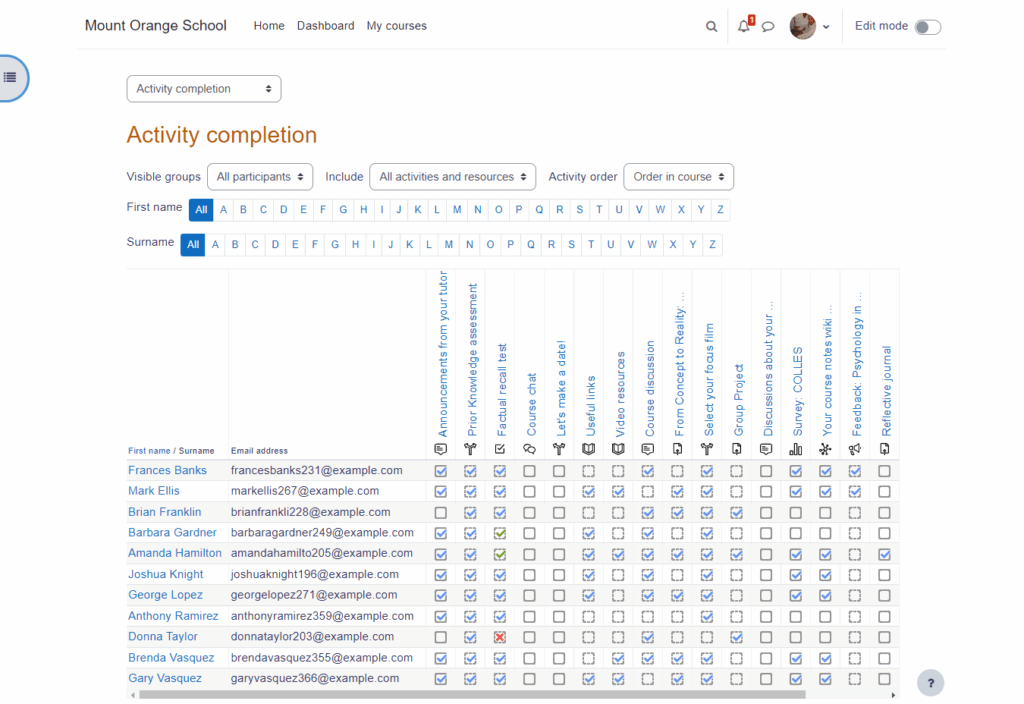Expand the user profile menu

(809, 27)
